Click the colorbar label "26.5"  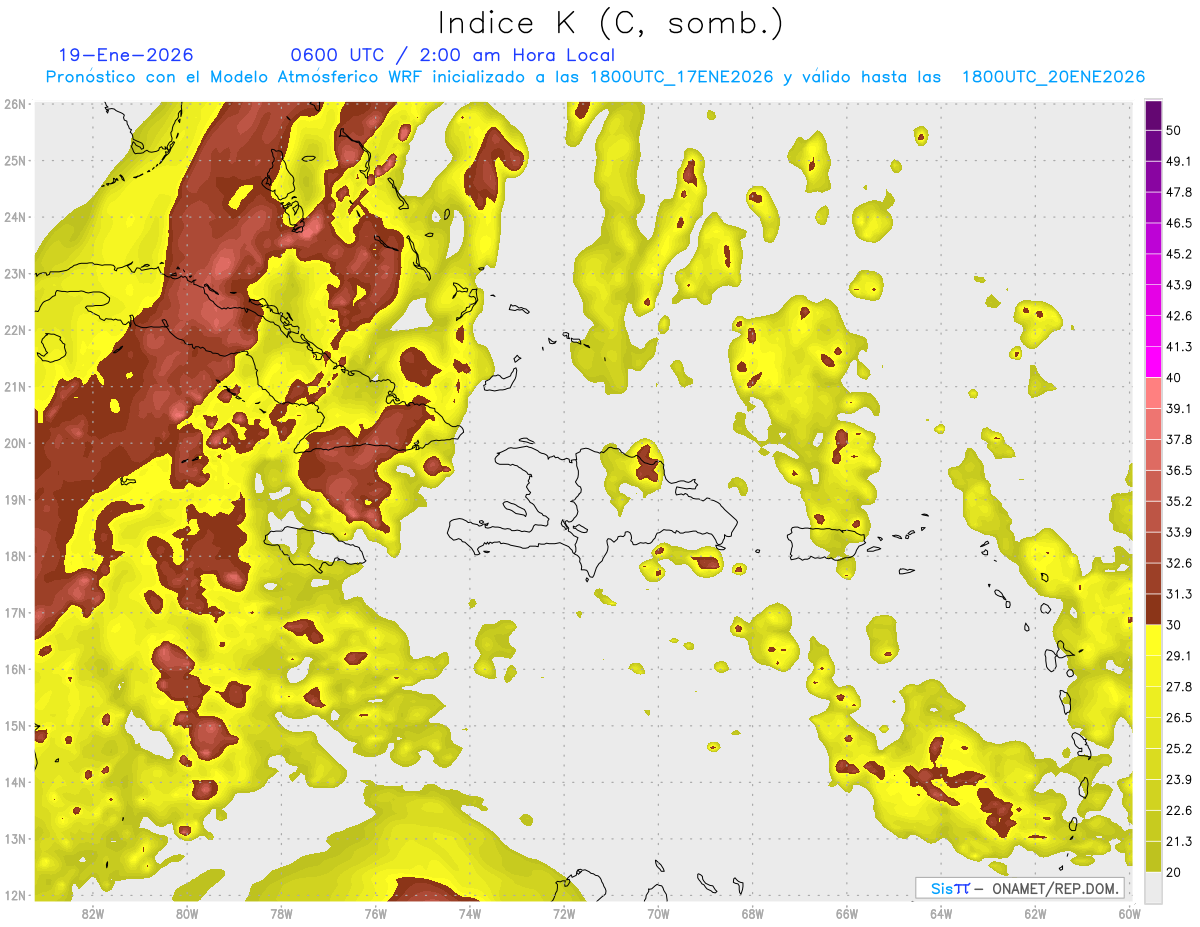click(x=1179, y=718)
